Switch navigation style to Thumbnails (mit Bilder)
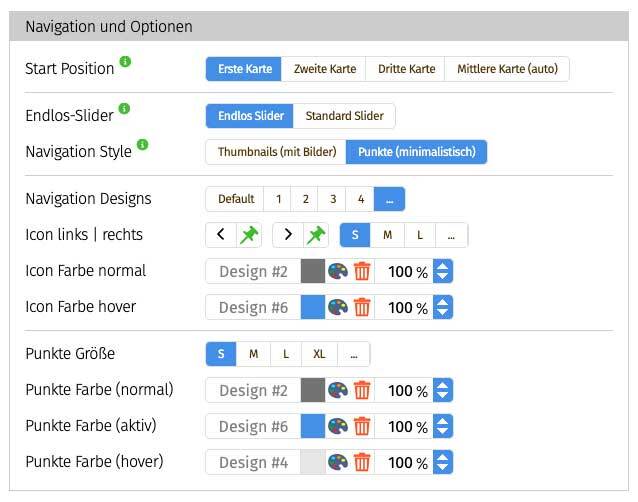The width and height of the screenshot is (638, 502). (x=275, y=152)
